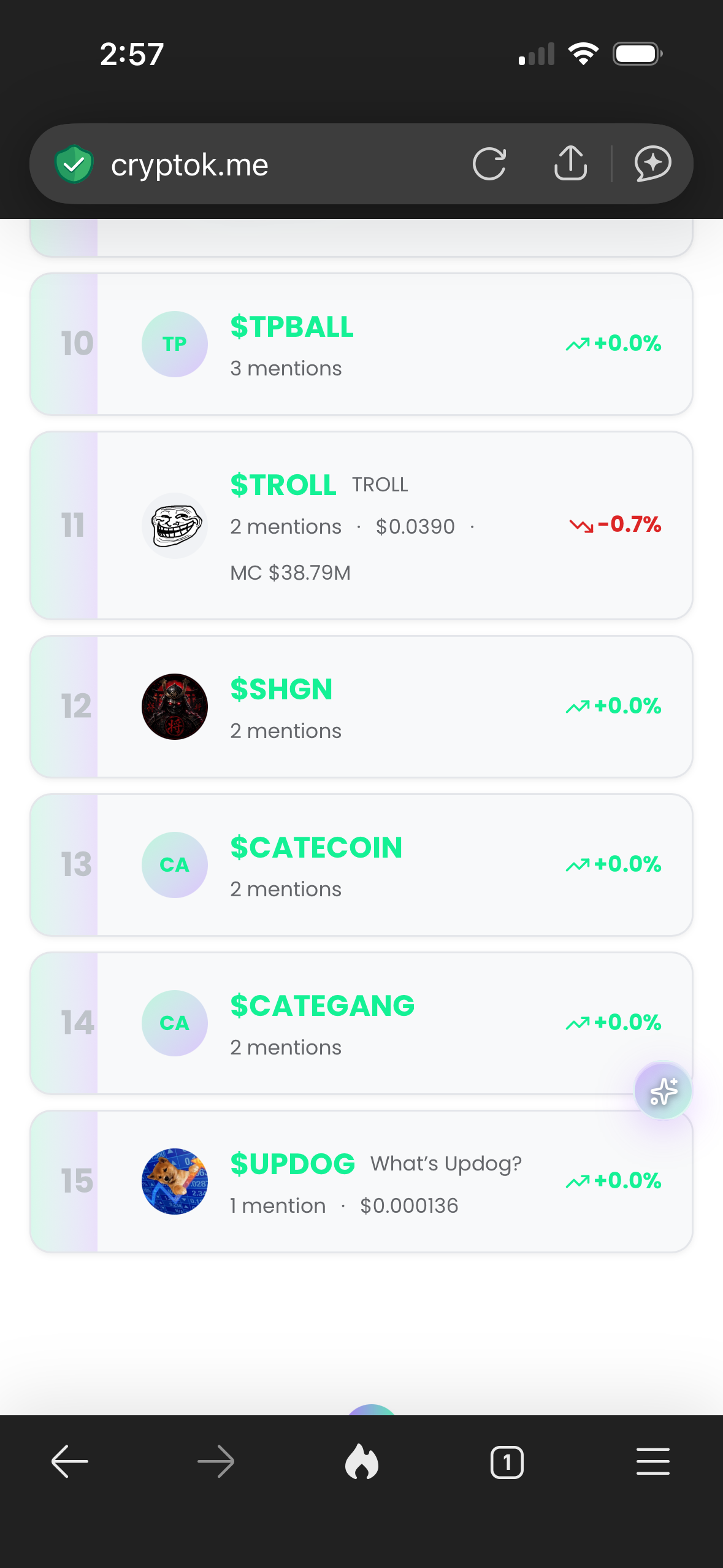
Task: Tap the forward arrow navigation button
Action: [x=216, y=1461]
